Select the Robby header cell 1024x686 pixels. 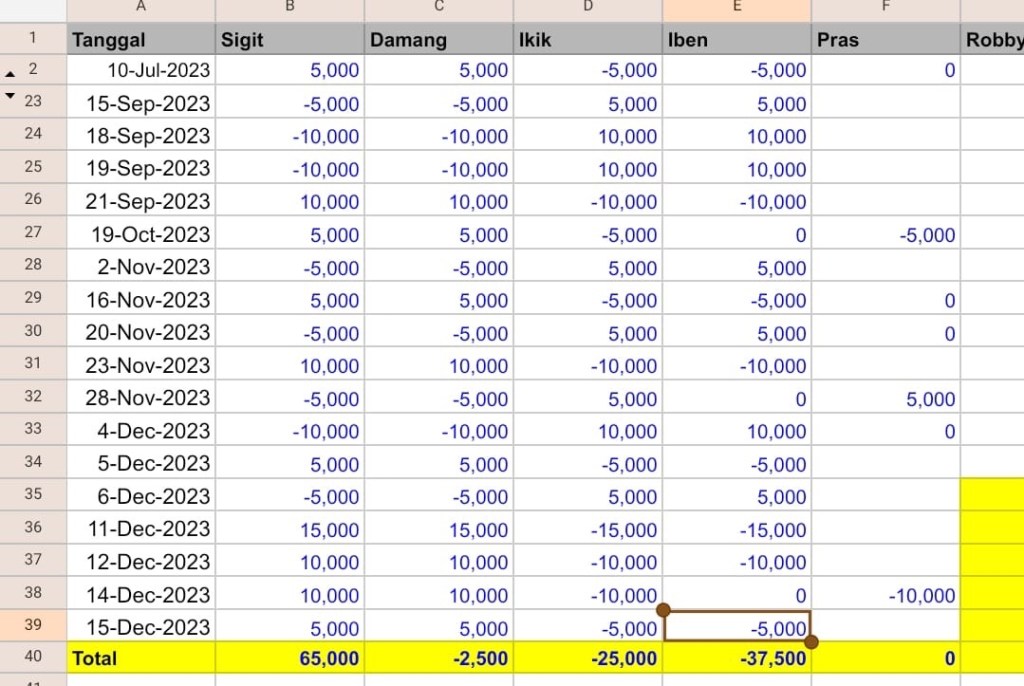point(992,40)
